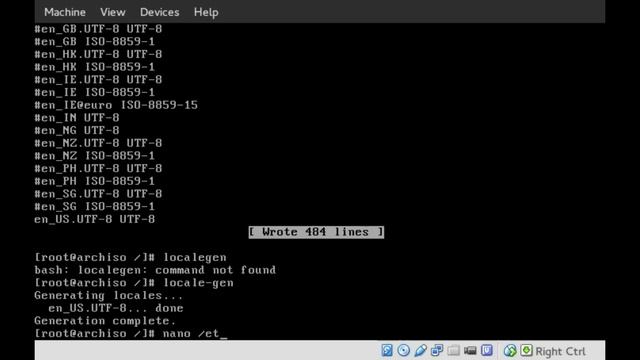The image size is (640, 360).
Task: Click the '#en_IE ISO-8859-1' line
Action: coord(95,92)
